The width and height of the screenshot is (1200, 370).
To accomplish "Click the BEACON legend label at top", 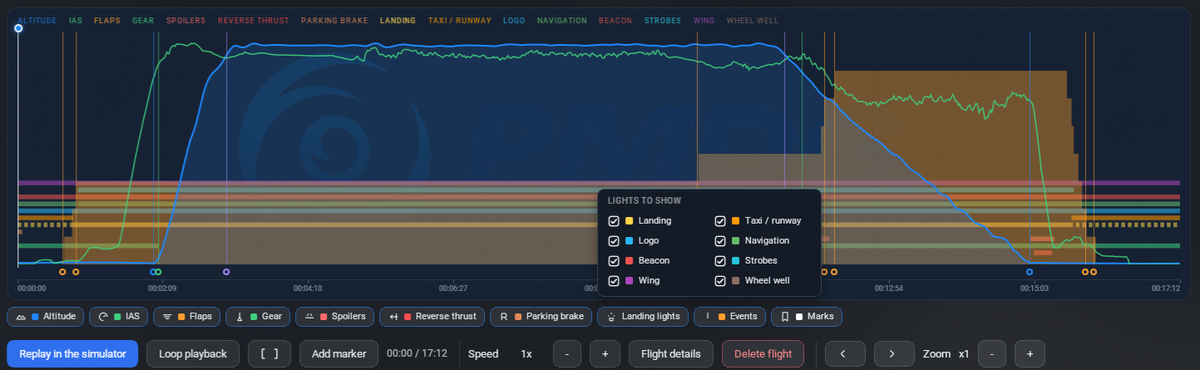I will [x=616, y=20].
